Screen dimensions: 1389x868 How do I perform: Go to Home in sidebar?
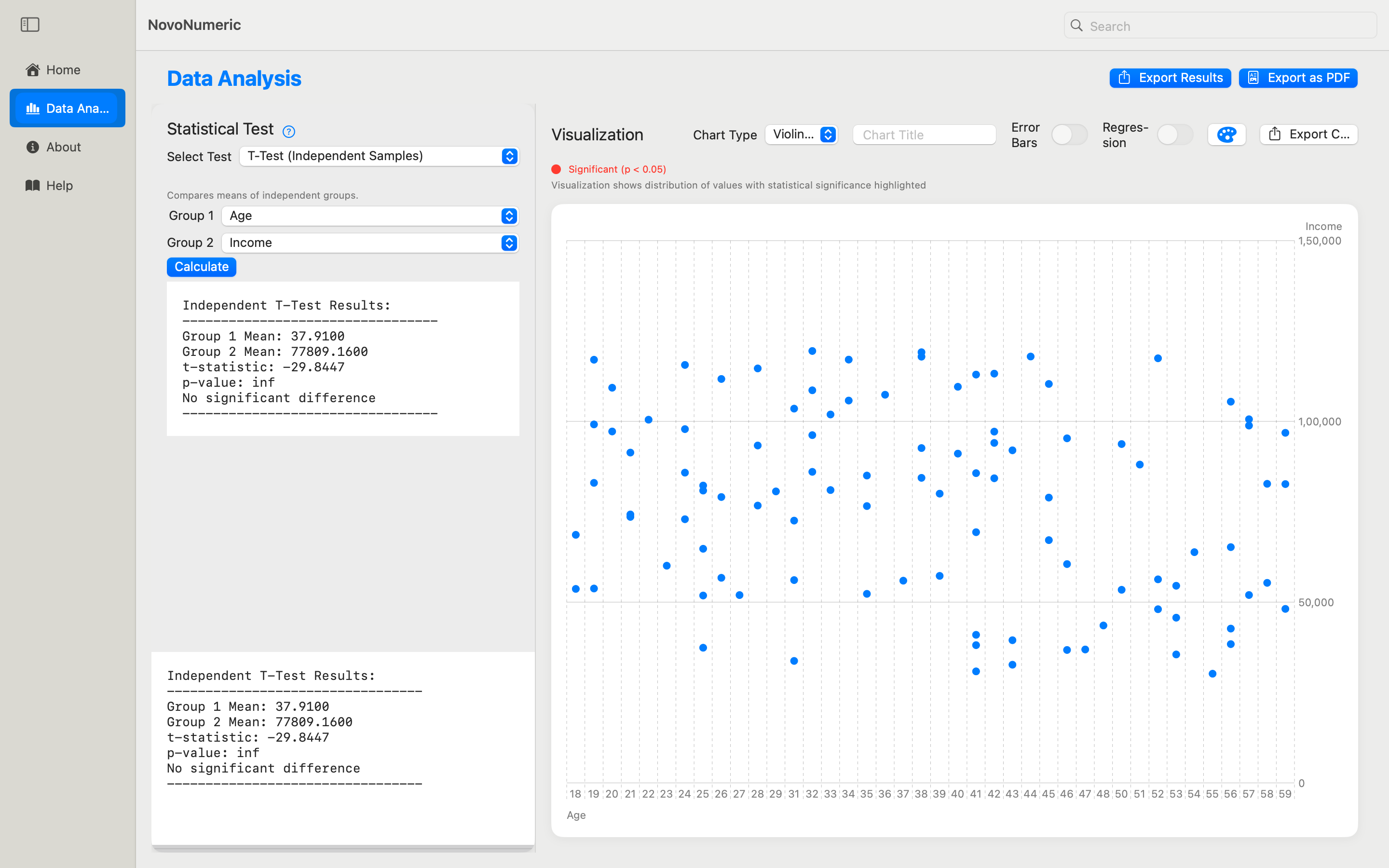pyautogui.click(x=67, y=70)
